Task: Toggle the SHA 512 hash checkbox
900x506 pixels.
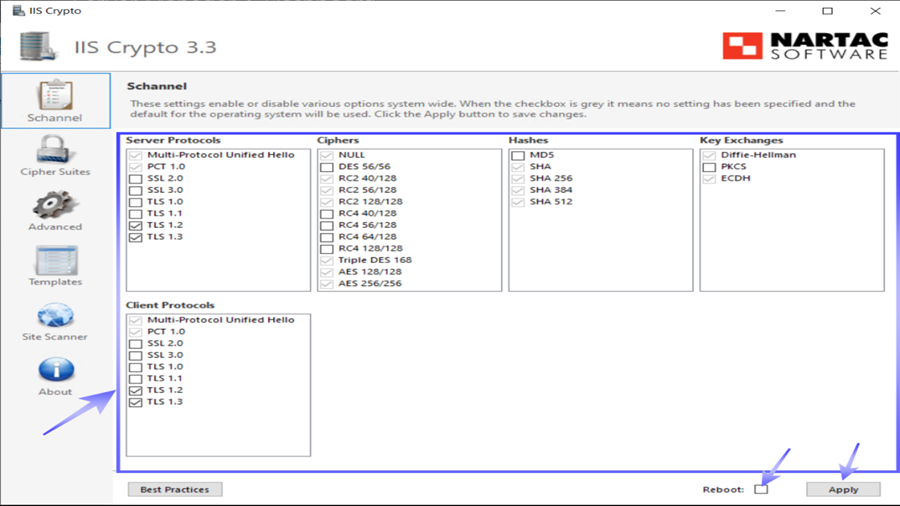Action: coord(518,202)
